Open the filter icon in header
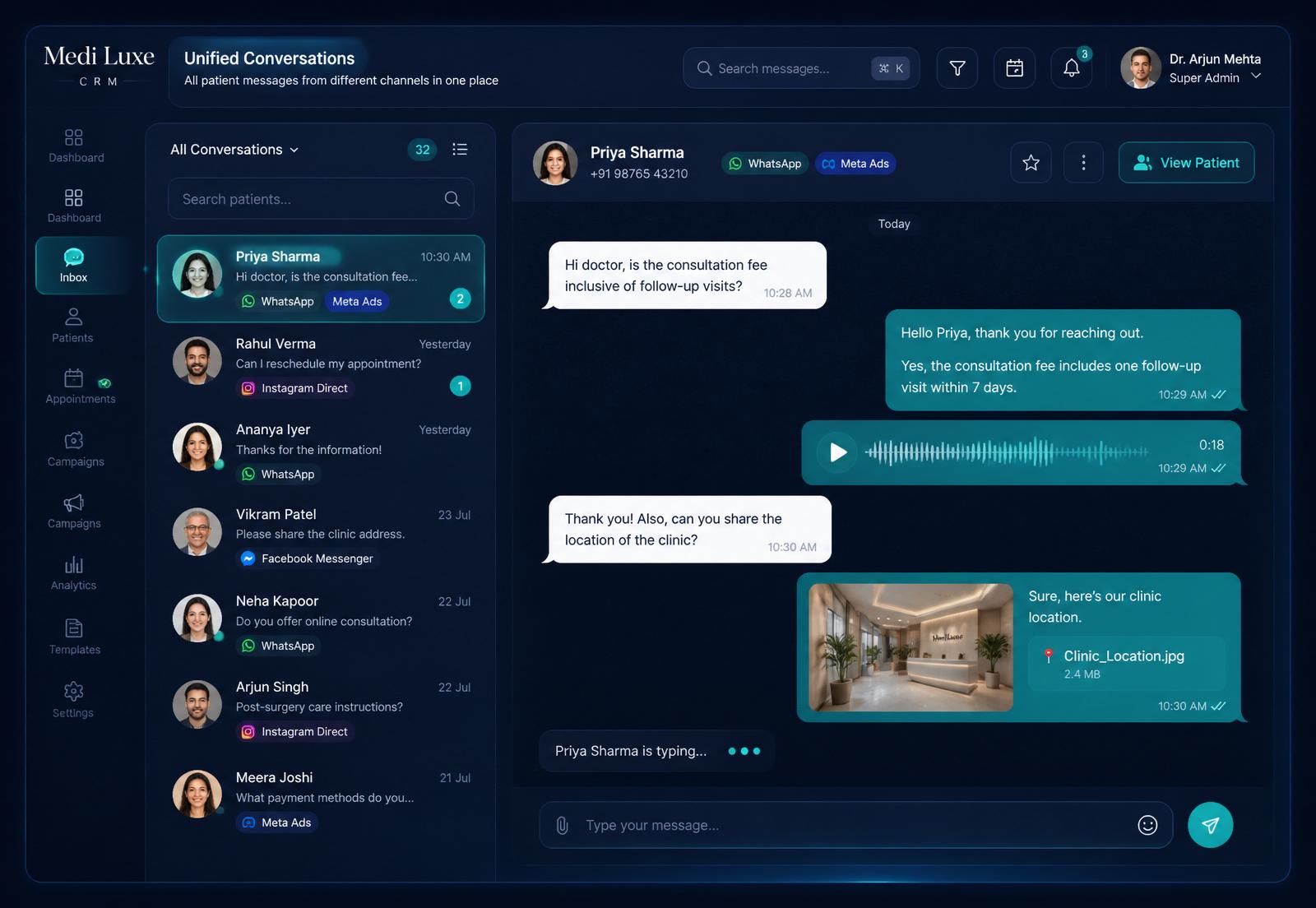 pos(957,68)
